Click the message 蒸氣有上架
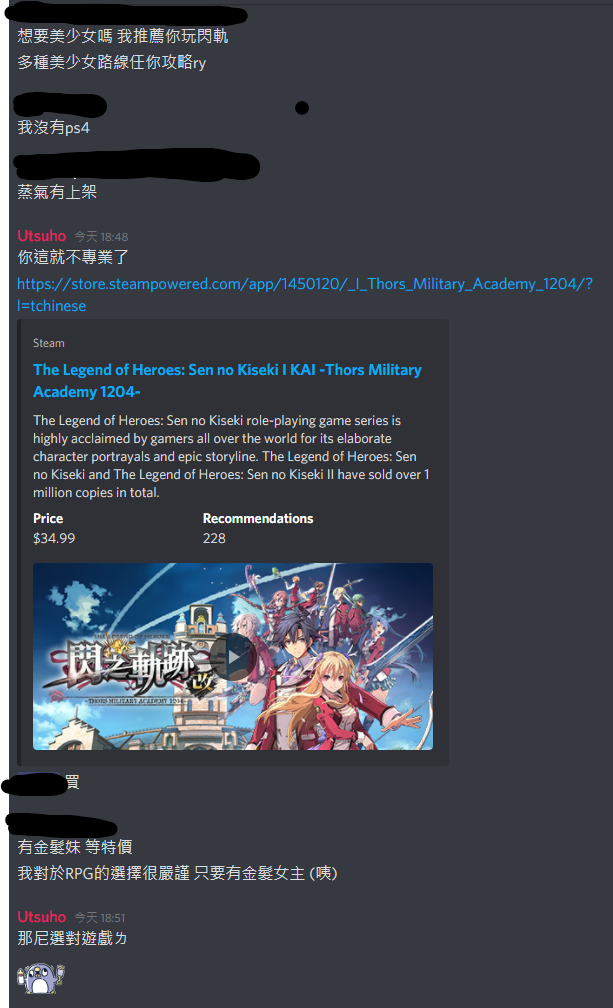 click(x=57, y=192)
